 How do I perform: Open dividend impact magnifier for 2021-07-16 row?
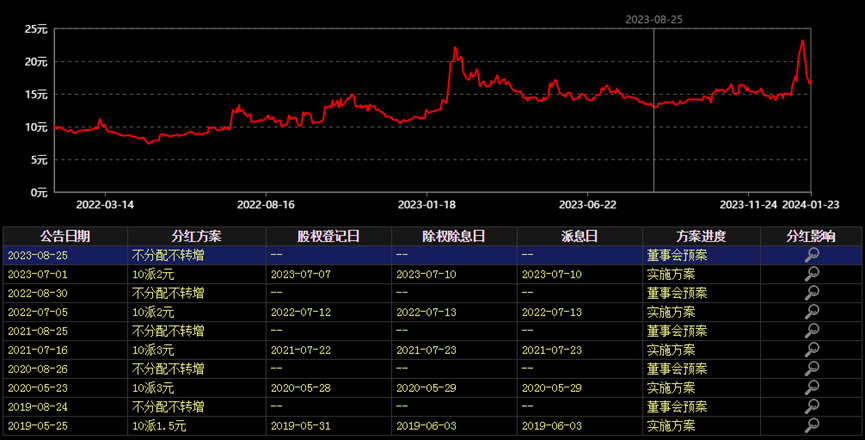(x=811, y=350)
